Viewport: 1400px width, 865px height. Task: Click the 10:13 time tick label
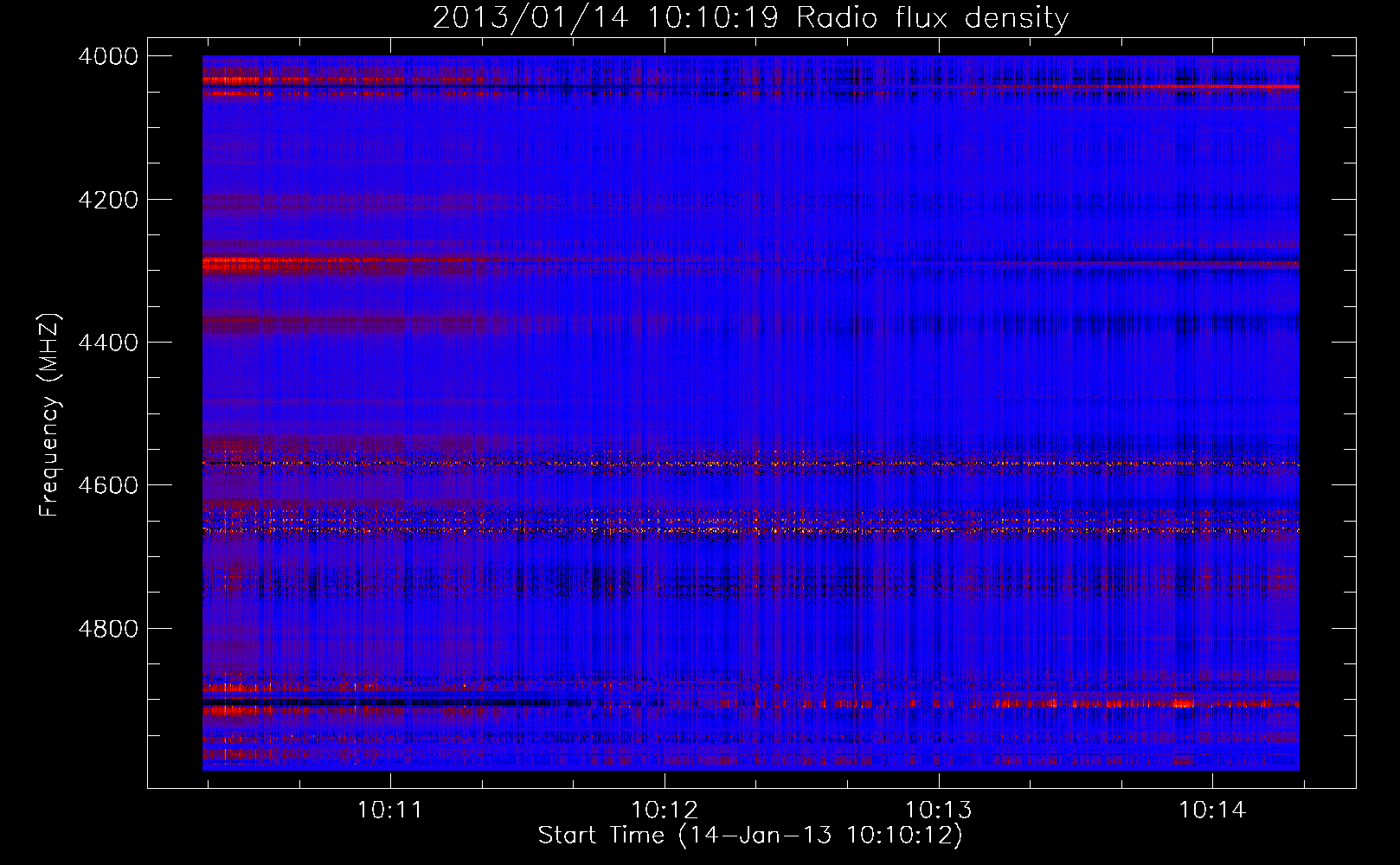pos(939,810)
